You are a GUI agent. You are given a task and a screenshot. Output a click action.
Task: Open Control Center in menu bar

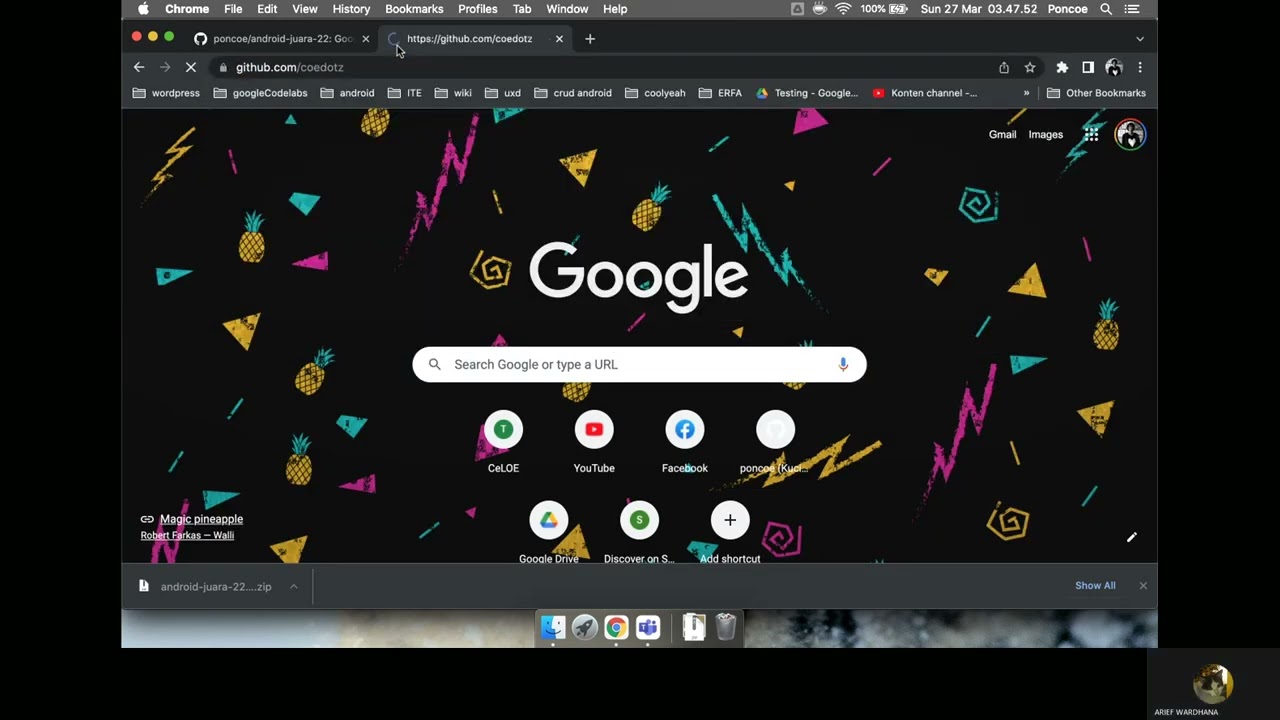pos(1132,9)
